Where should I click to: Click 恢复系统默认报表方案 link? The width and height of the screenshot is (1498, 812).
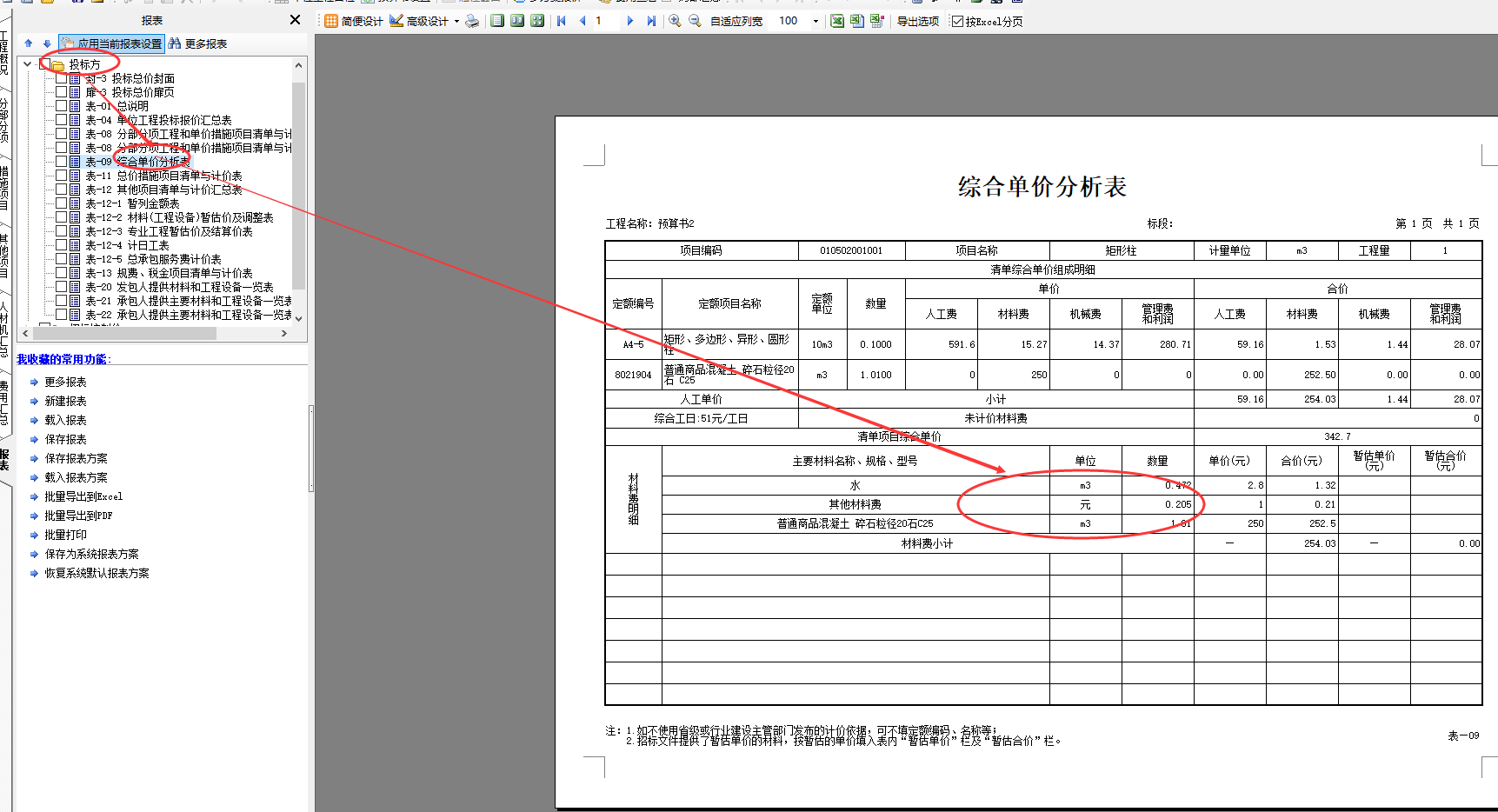pos(97,574)
